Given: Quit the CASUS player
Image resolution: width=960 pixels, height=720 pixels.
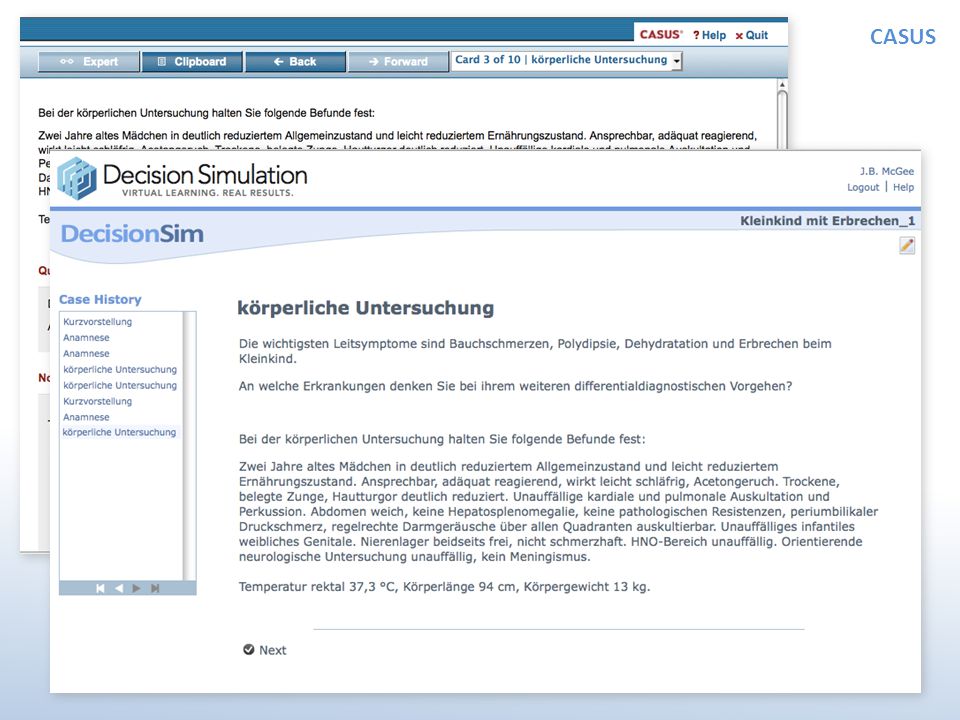Looking at the screenshot, I should (x=752, y=36).
